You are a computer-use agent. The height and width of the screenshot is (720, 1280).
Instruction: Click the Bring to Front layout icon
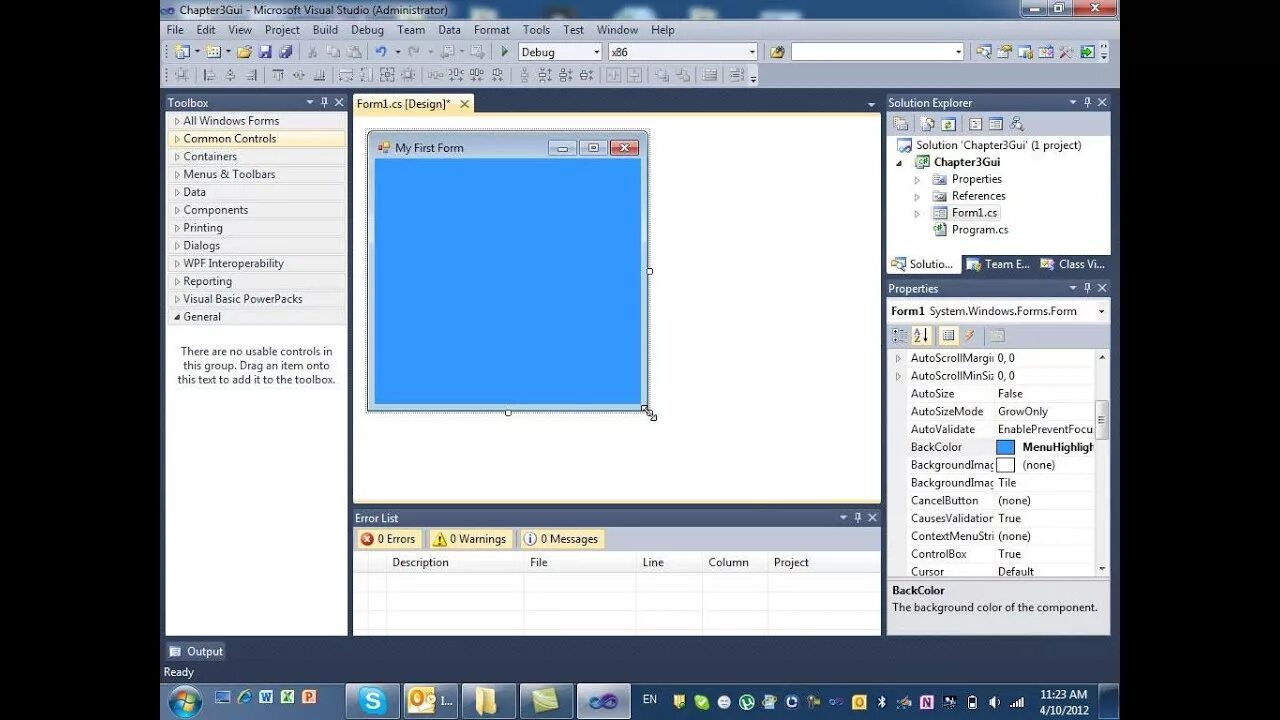pyautogui.click(x=661, y=75)
